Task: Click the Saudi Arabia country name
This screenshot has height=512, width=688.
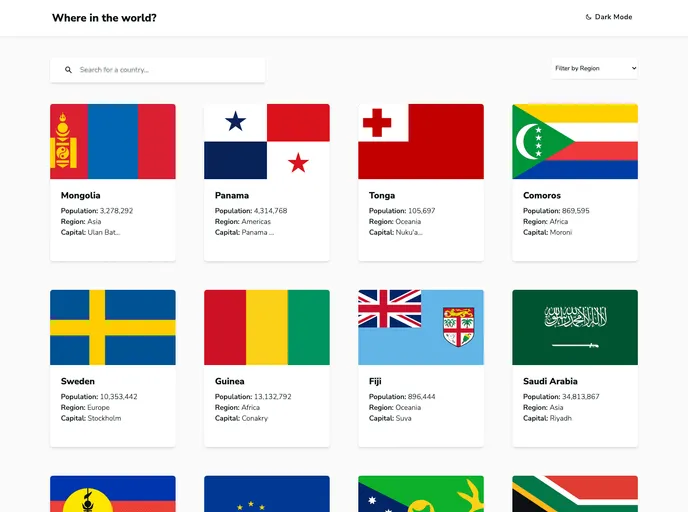Action: point(550,381)
